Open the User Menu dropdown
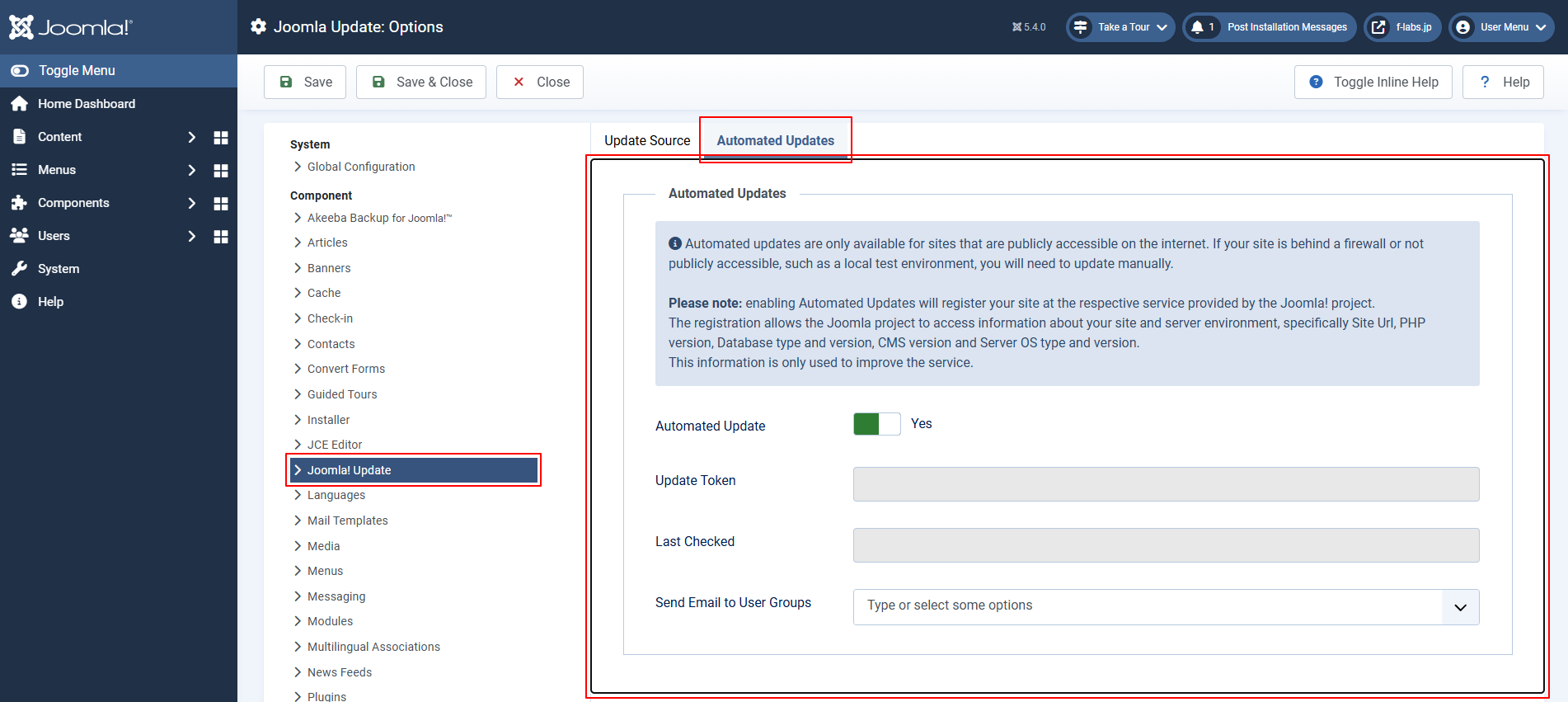 [x=1502, y=27]
